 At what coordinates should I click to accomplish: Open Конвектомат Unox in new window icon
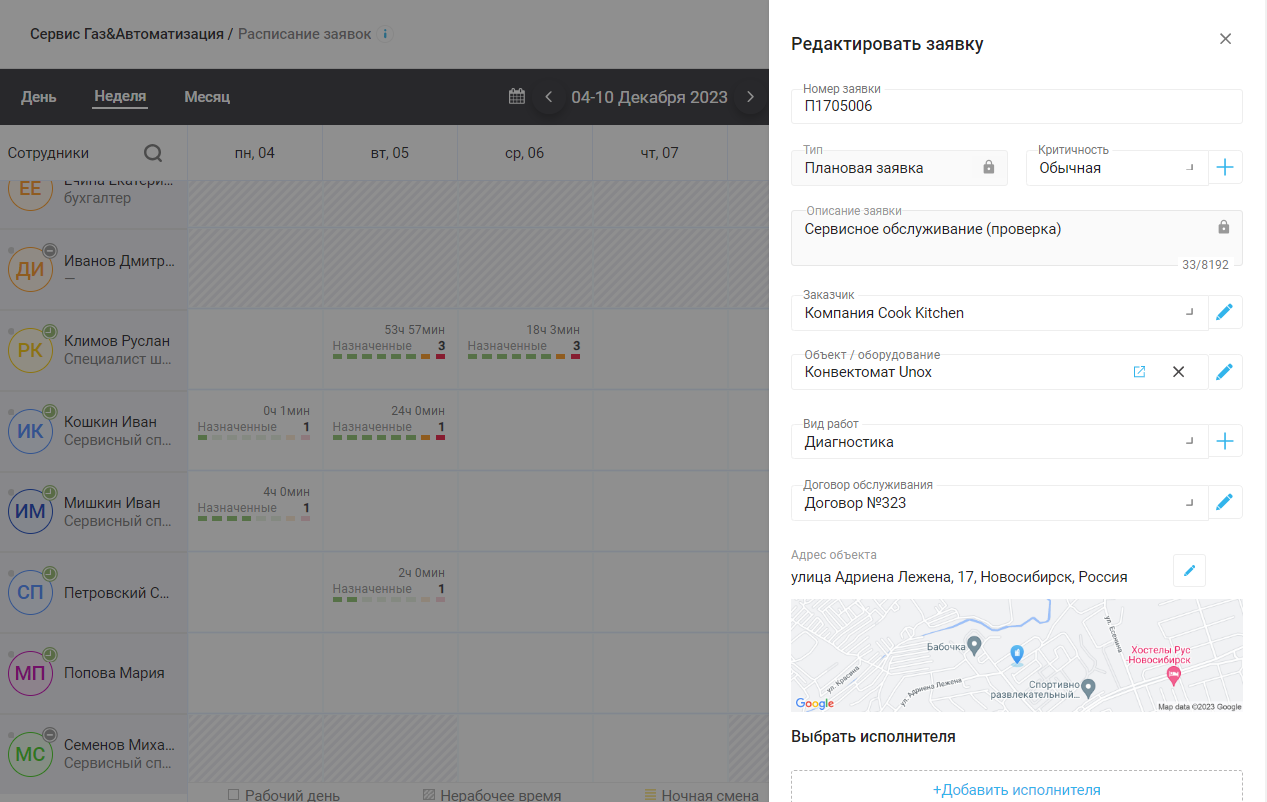click(1139, 372)
